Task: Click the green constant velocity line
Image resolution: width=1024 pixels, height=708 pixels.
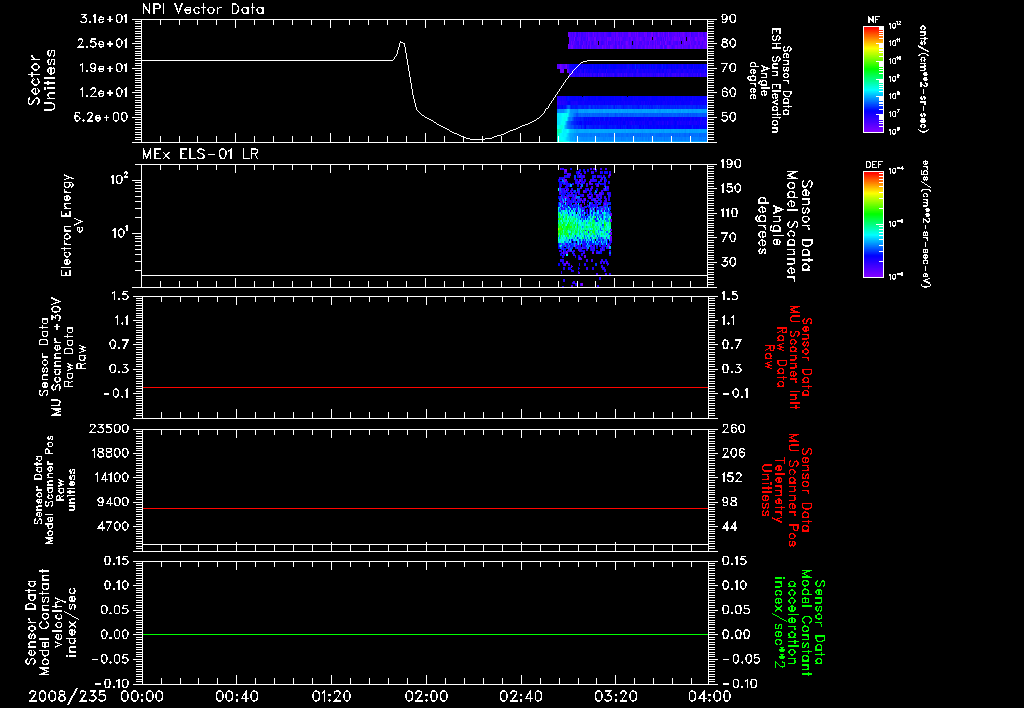Action: click(425, 634)
